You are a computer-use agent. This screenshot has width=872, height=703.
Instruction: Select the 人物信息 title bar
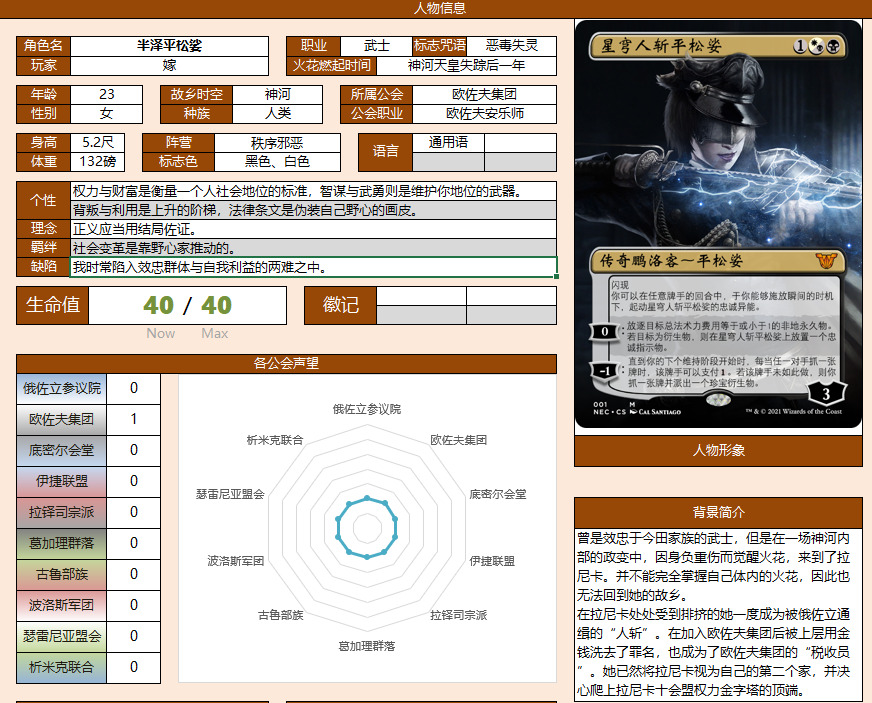click(436, 8)
